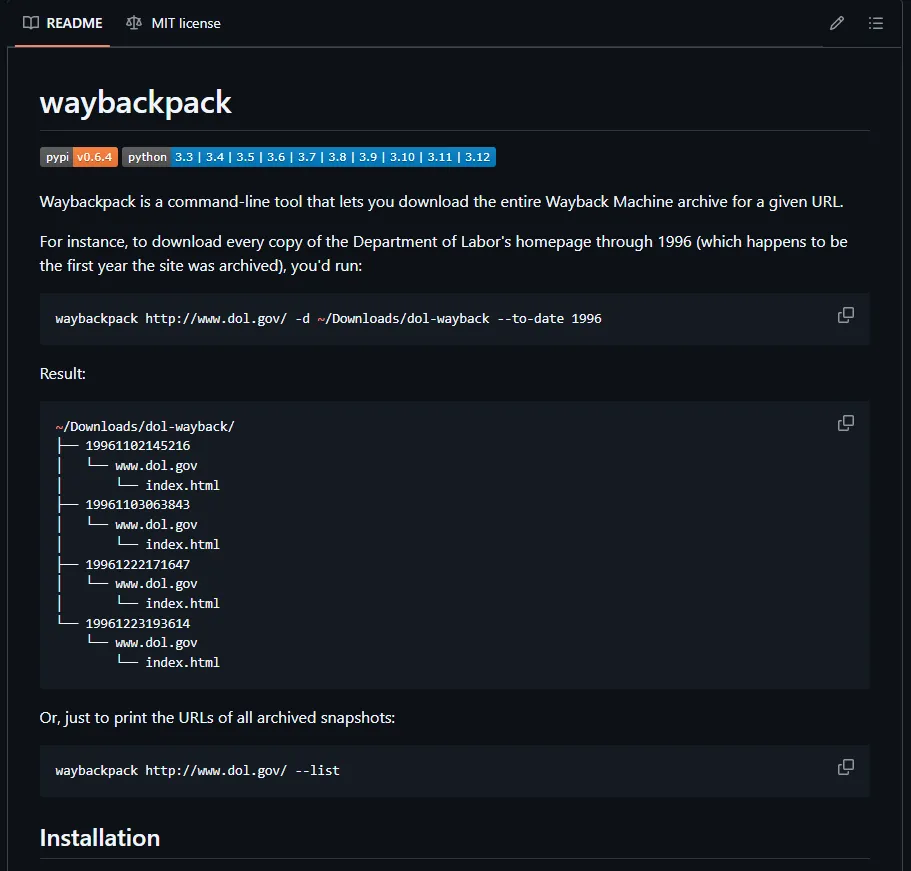911x871 pixels.
Task: Copy the --list command snippet
Action: click(845, 766)
